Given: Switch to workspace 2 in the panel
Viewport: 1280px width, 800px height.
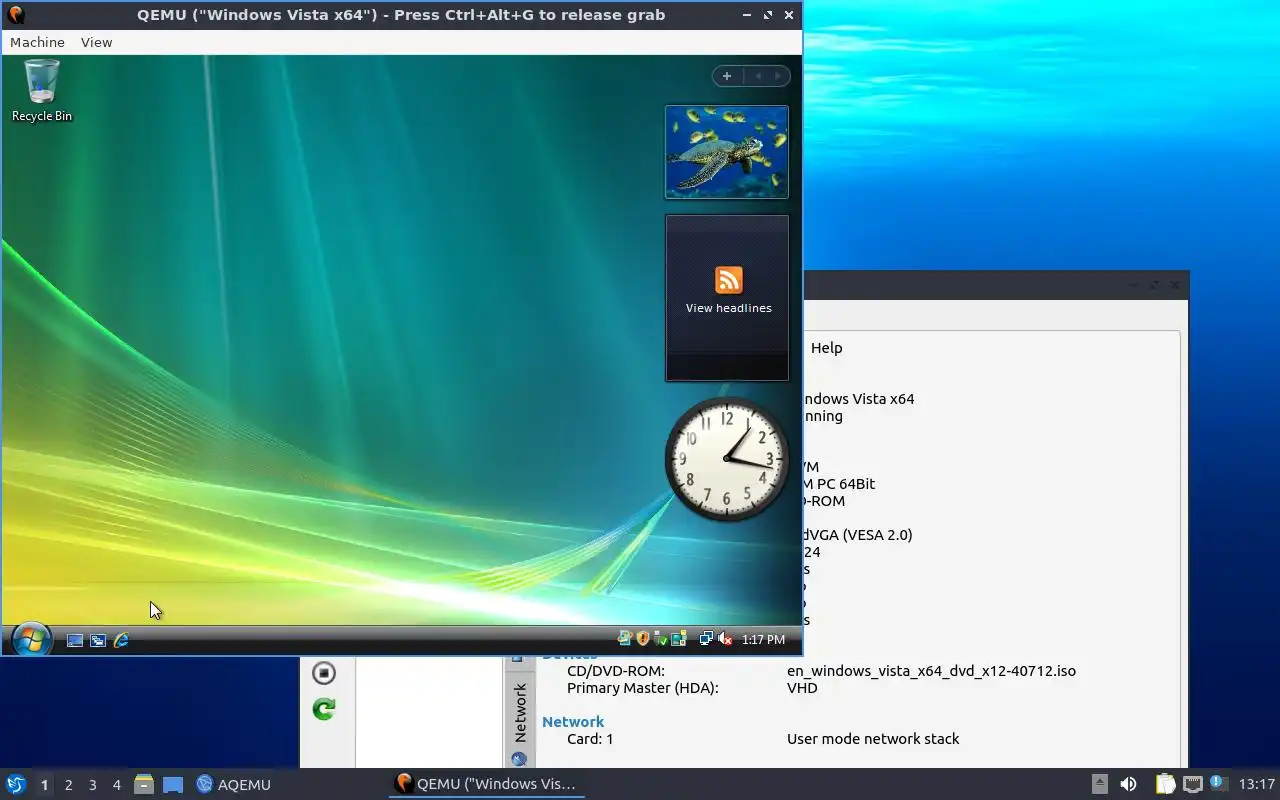Looking at the screenshot, I should 68,785.
